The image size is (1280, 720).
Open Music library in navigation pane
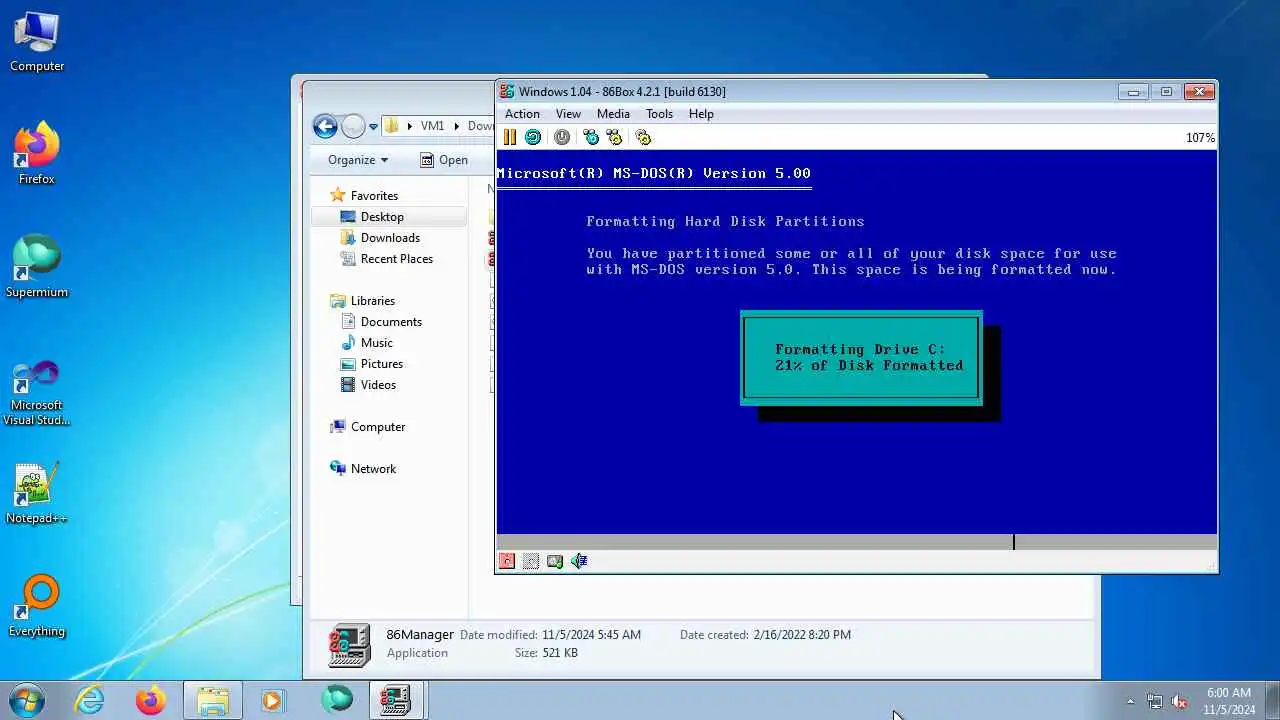point(377,343)
